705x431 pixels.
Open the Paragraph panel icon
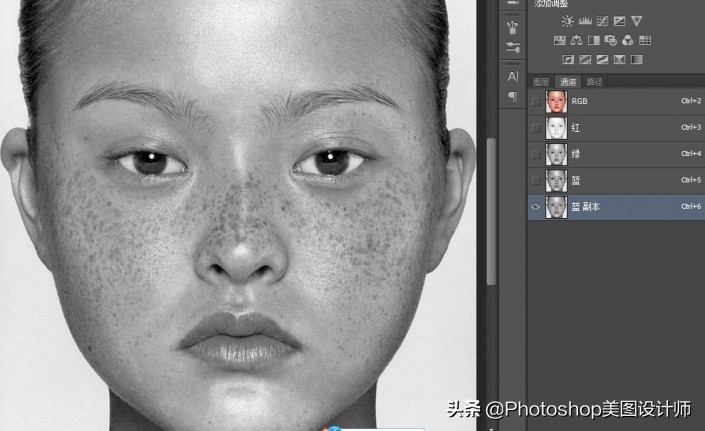pyautogui.click(x=513, y=96)
